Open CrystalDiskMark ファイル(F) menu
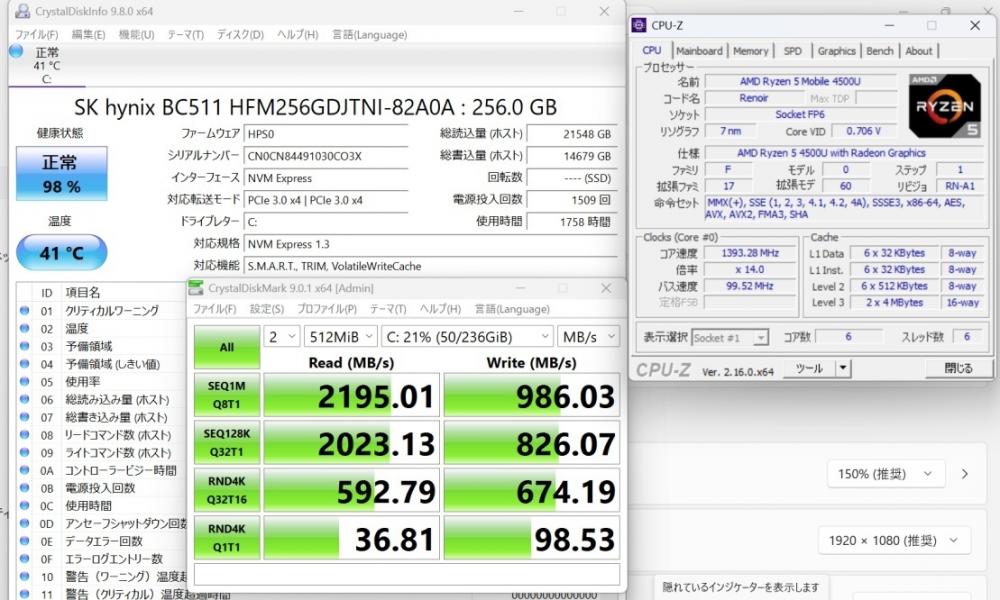Viewport: 1000px width, 600px height. coord(215,309)
